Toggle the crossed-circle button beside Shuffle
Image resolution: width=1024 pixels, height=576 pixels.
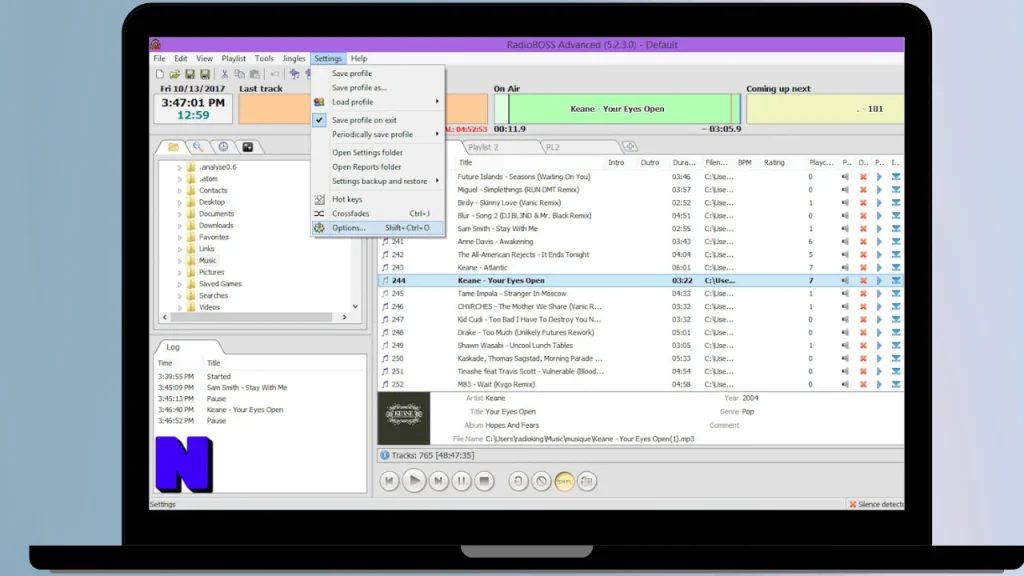541,481
